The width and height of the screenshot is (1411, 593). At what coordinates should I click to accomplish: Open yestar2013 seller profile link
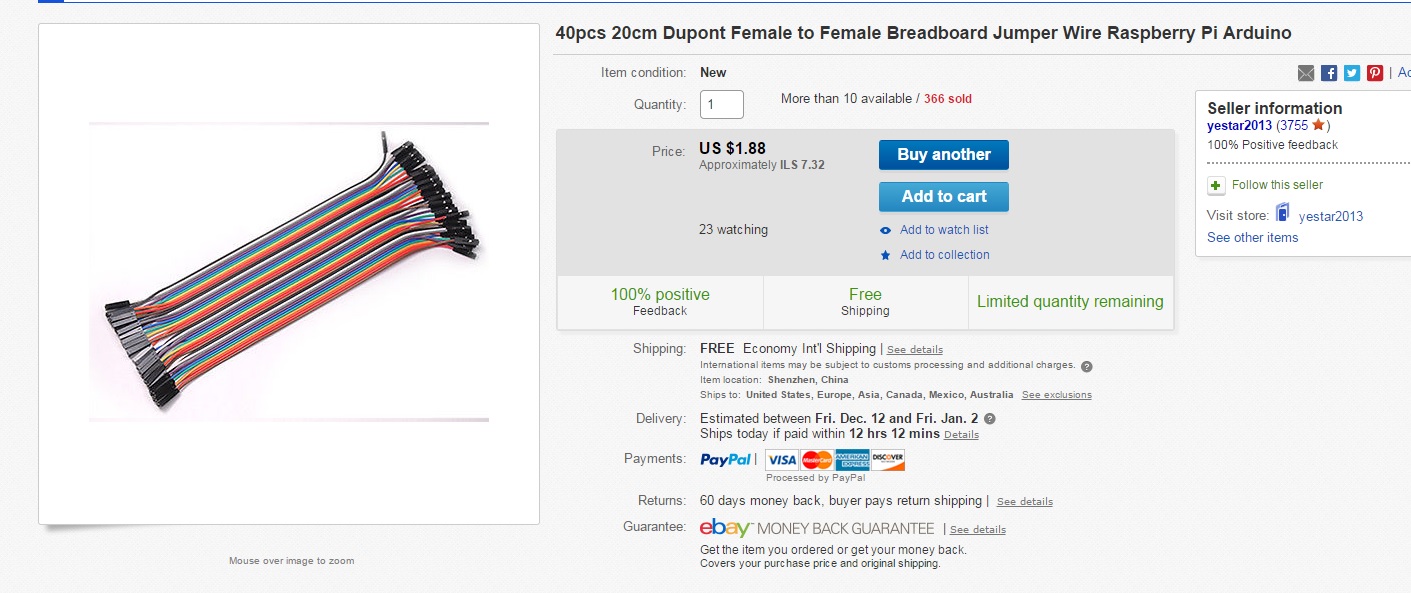pyautogui.click(x=1239, y=126)
